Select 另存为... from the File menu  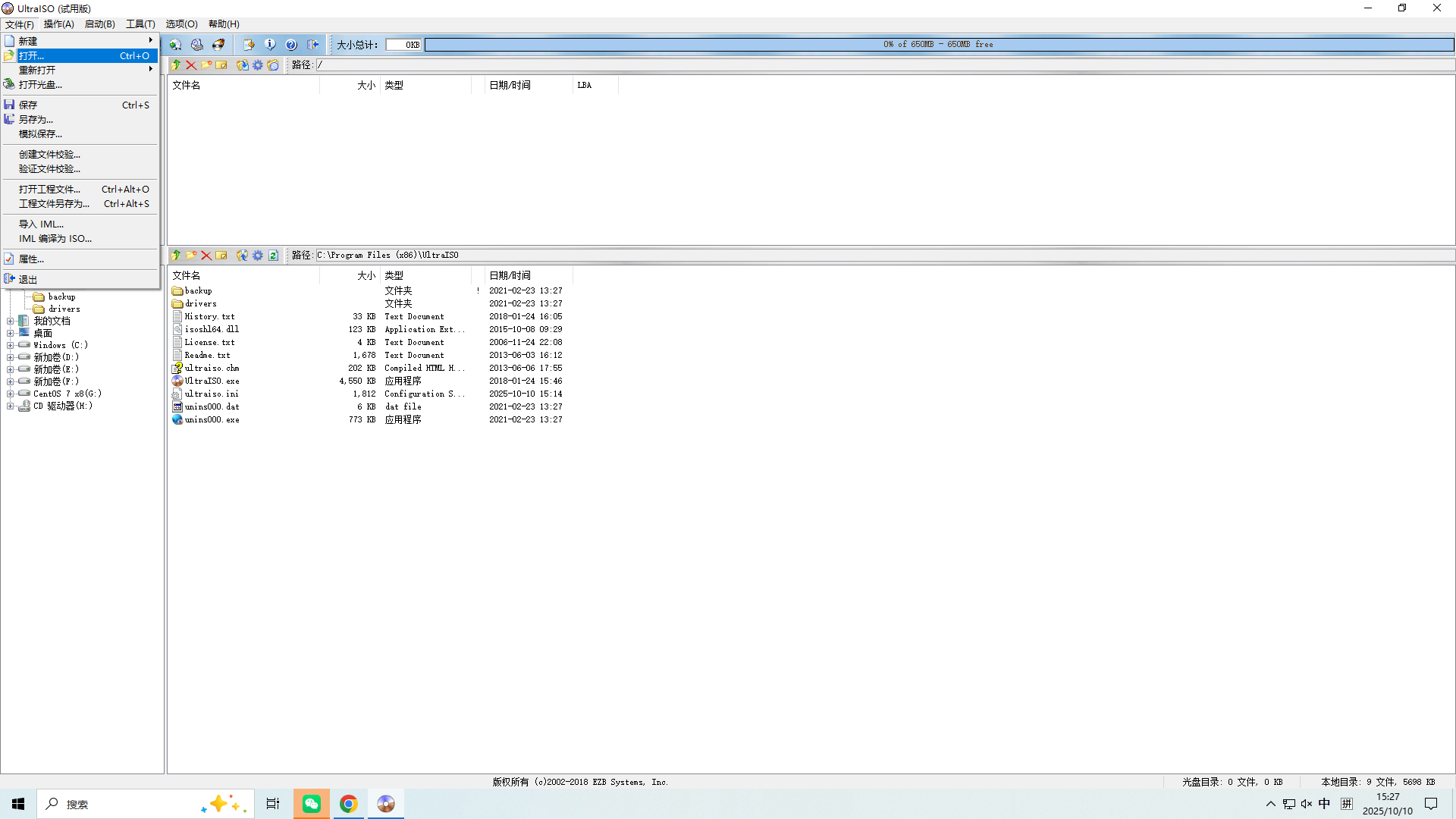pos(36,120)
